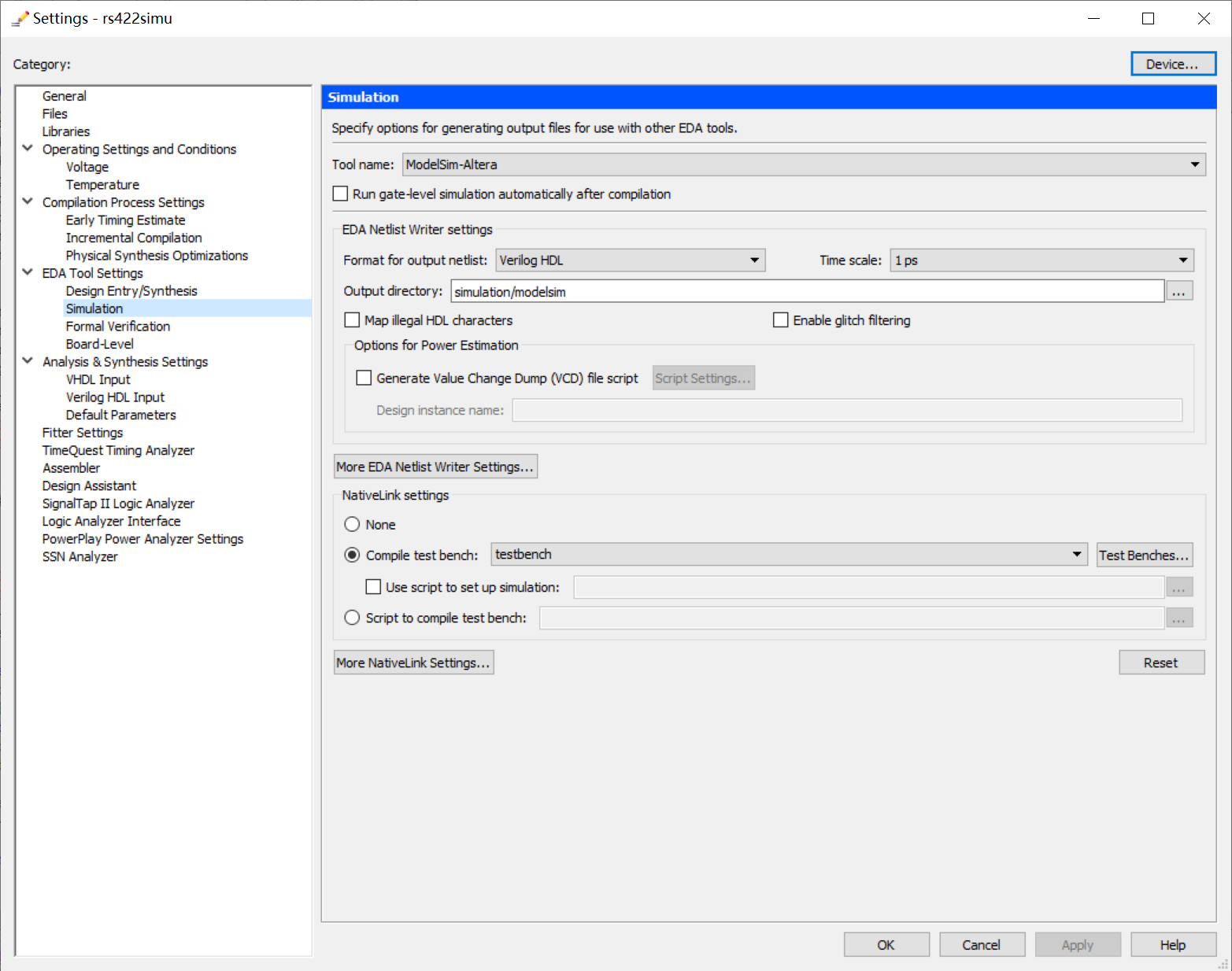Click the Test Benches... button

coord(1144,555)
